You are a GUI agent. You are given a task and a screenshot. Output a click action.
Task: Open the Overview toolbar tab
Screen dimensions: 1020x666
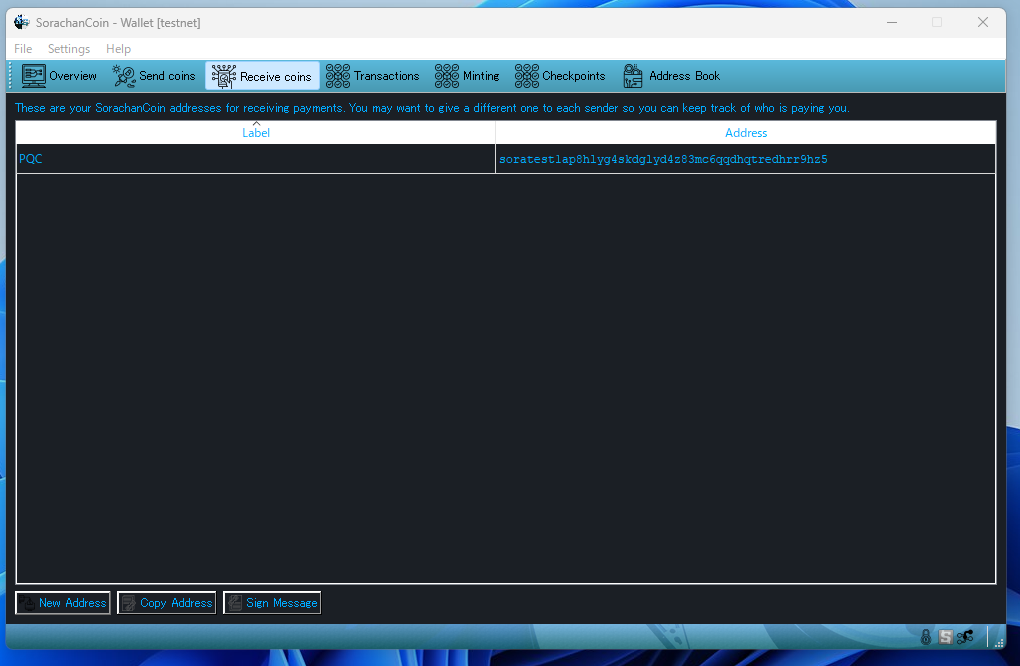60,76
